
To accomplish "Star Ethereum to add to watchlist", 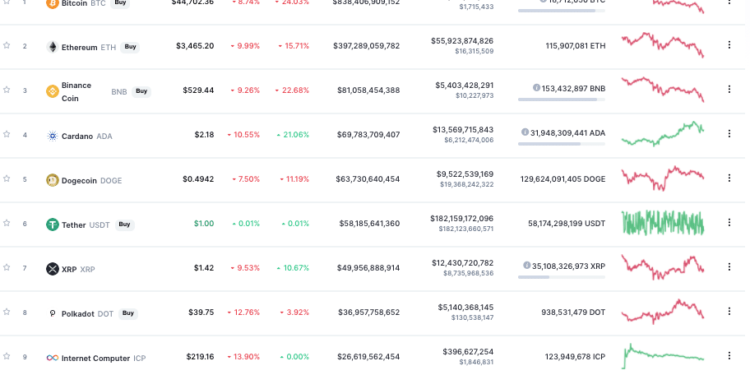I will pos(7,45).
